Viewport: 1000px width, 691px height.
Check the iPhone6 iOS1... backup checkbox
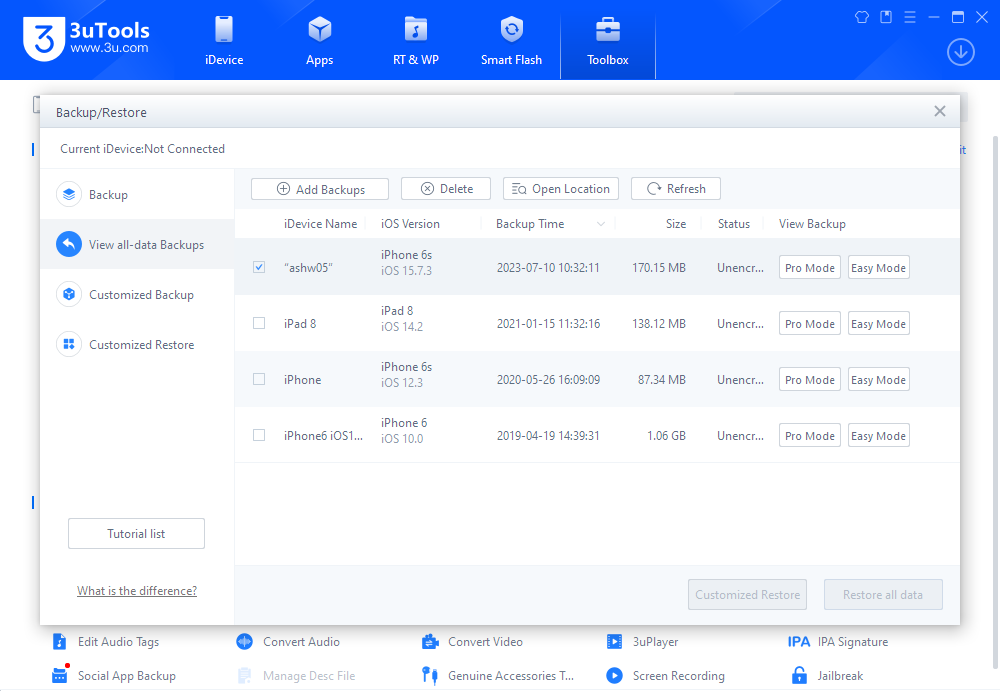(x=259, y=436)
